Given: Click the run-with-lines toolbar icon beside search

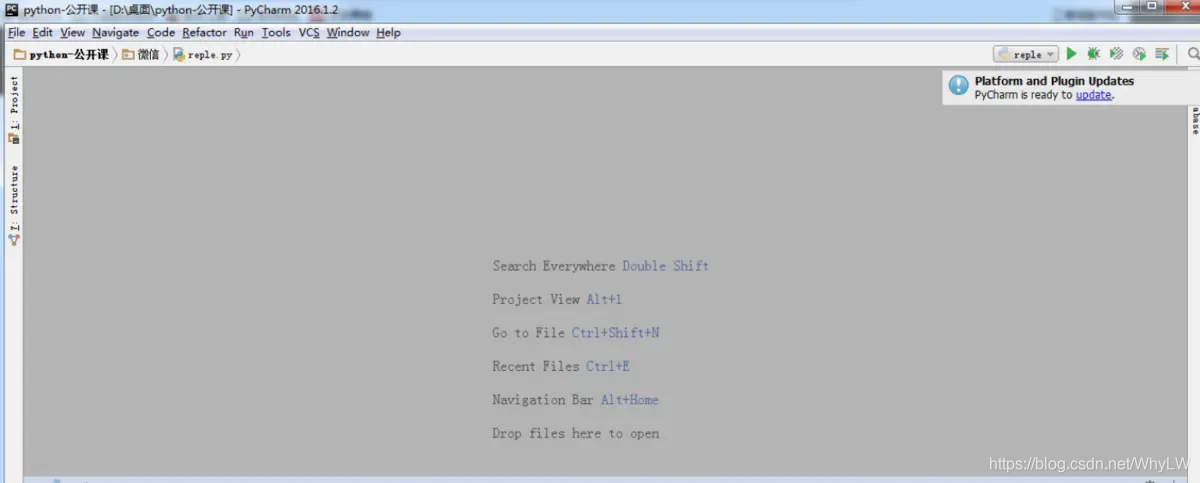Looking at the screenshot, I should coord(1162,54).
